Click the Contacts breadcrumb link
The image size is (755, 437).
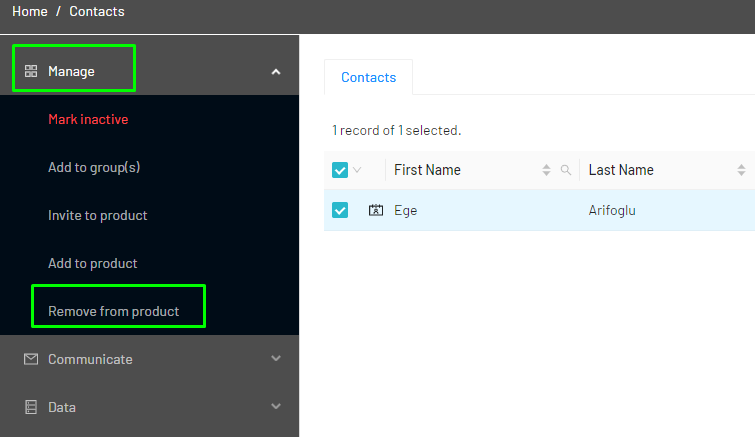97,12
